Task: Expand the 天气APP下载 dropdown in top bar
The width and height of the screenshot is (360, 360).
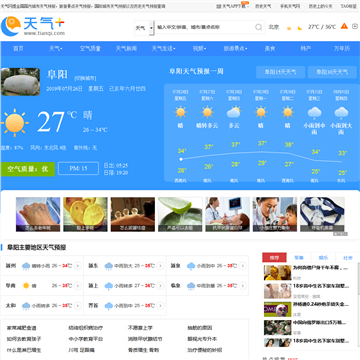Action: pyautogui.click(x=233, y=6)
